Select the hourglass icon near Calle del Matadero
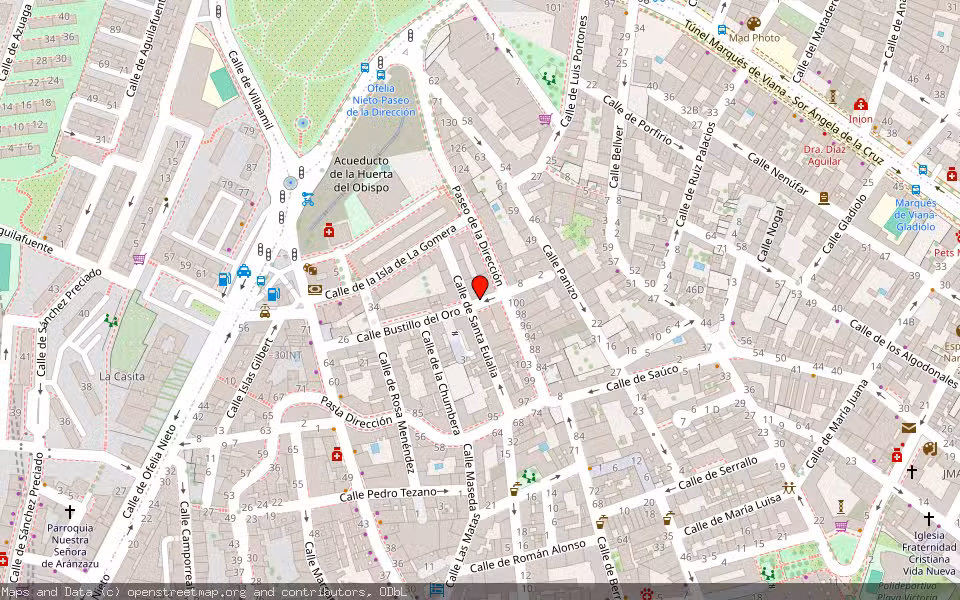Image resolution: width=960 pixels, height=600 pixels. click(x=832, y=96)
